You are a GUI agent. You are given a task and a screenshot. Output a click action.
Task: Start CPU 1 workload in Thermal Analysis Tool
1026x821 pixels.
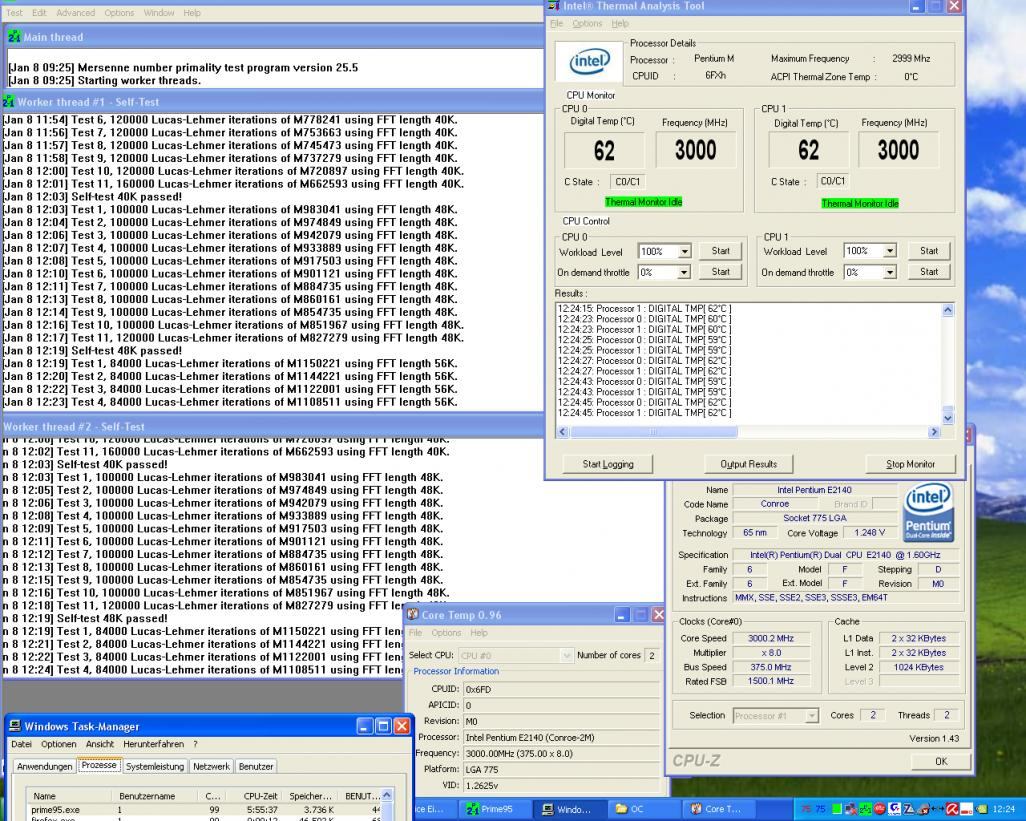click(929, 251)
